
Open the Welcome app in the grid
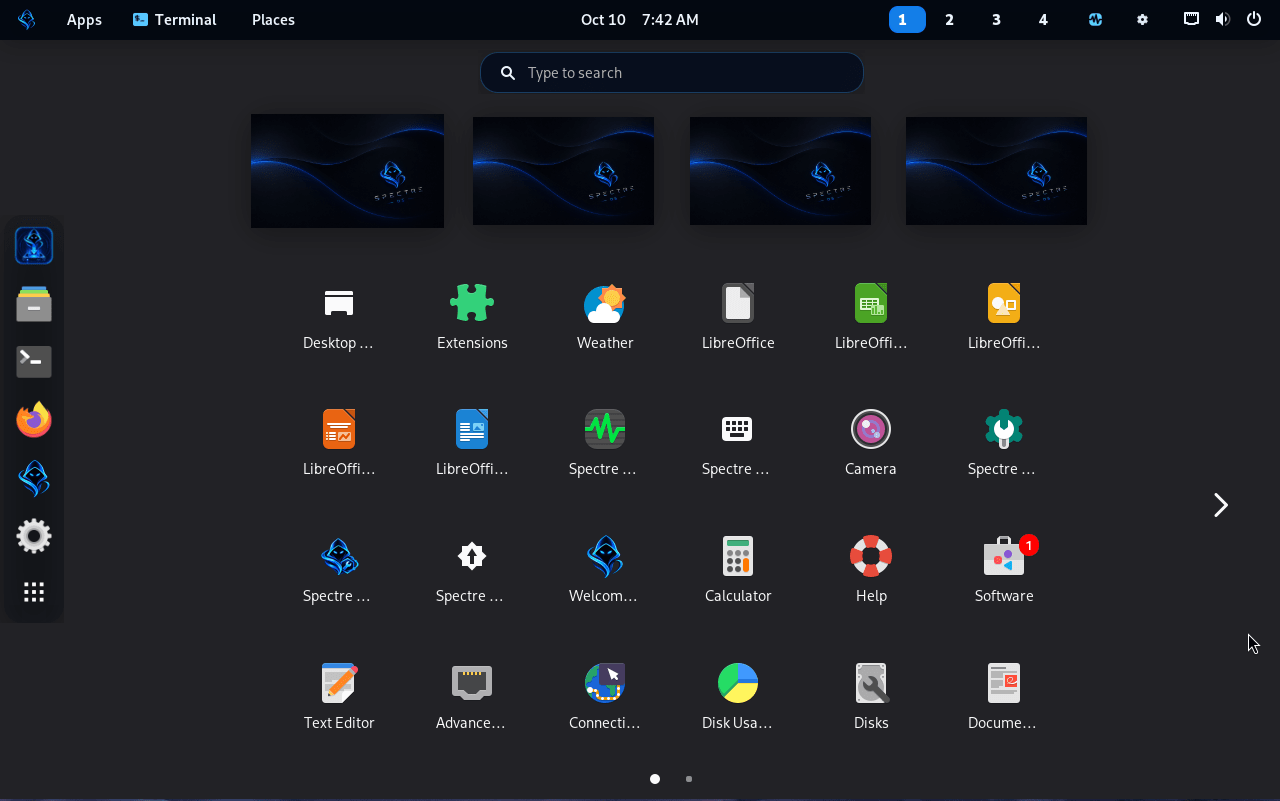(605, 556)
